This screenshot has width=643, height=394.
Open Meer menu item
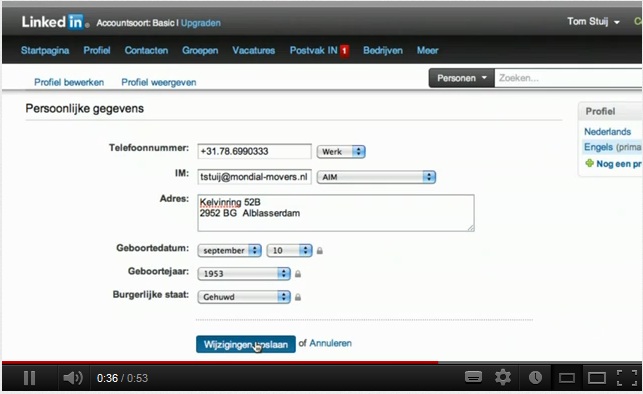(427, 50)
